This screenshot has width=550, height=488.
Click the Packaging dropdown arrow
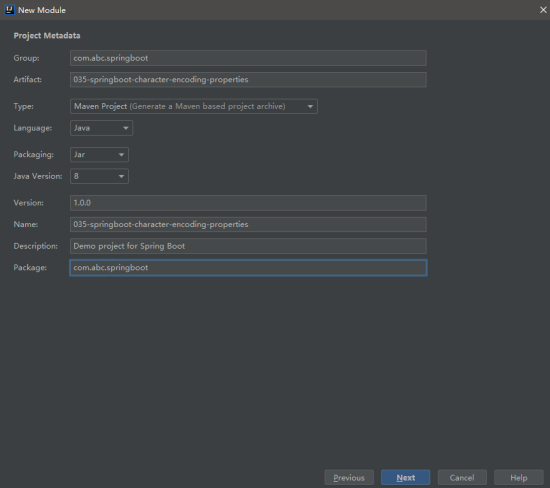click(x=121, y=155)
